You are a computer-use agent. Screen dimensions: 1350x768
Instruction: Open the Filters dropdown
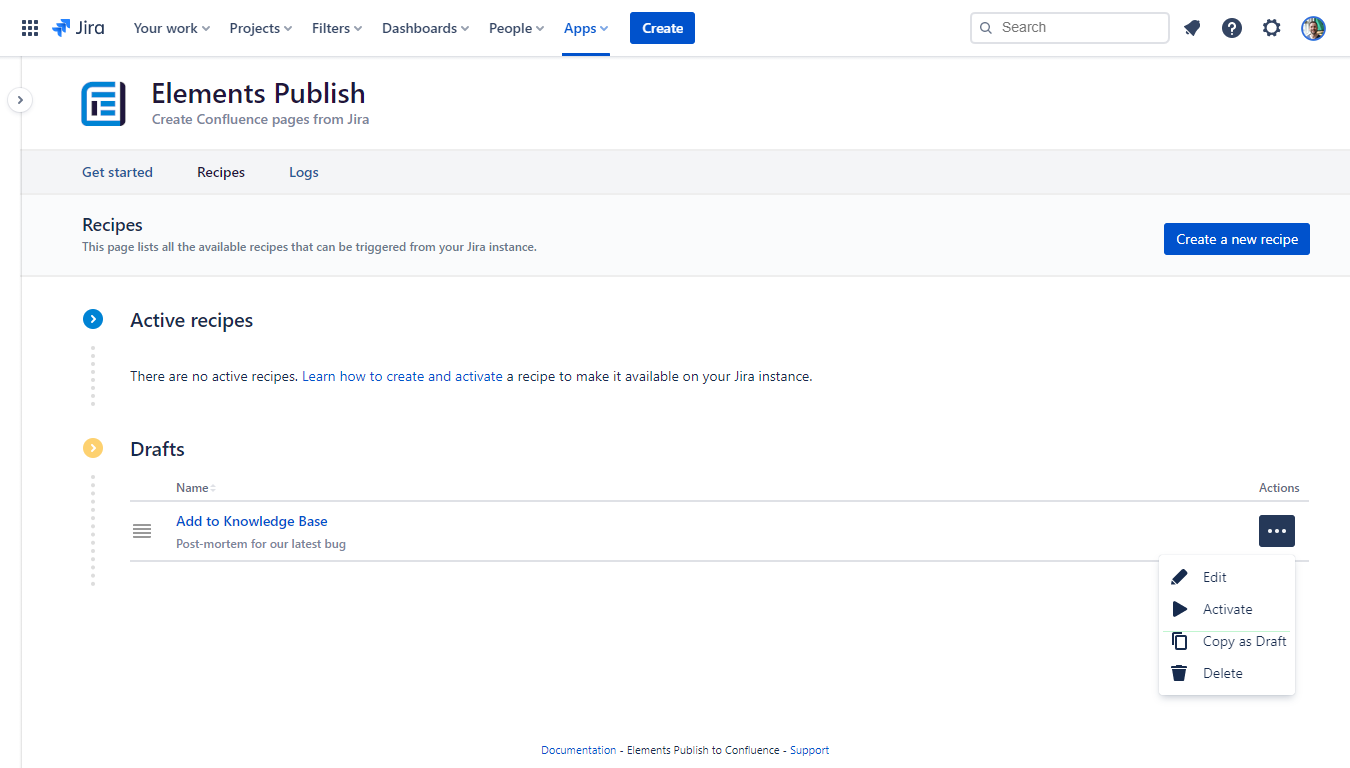tap(336, 28)
